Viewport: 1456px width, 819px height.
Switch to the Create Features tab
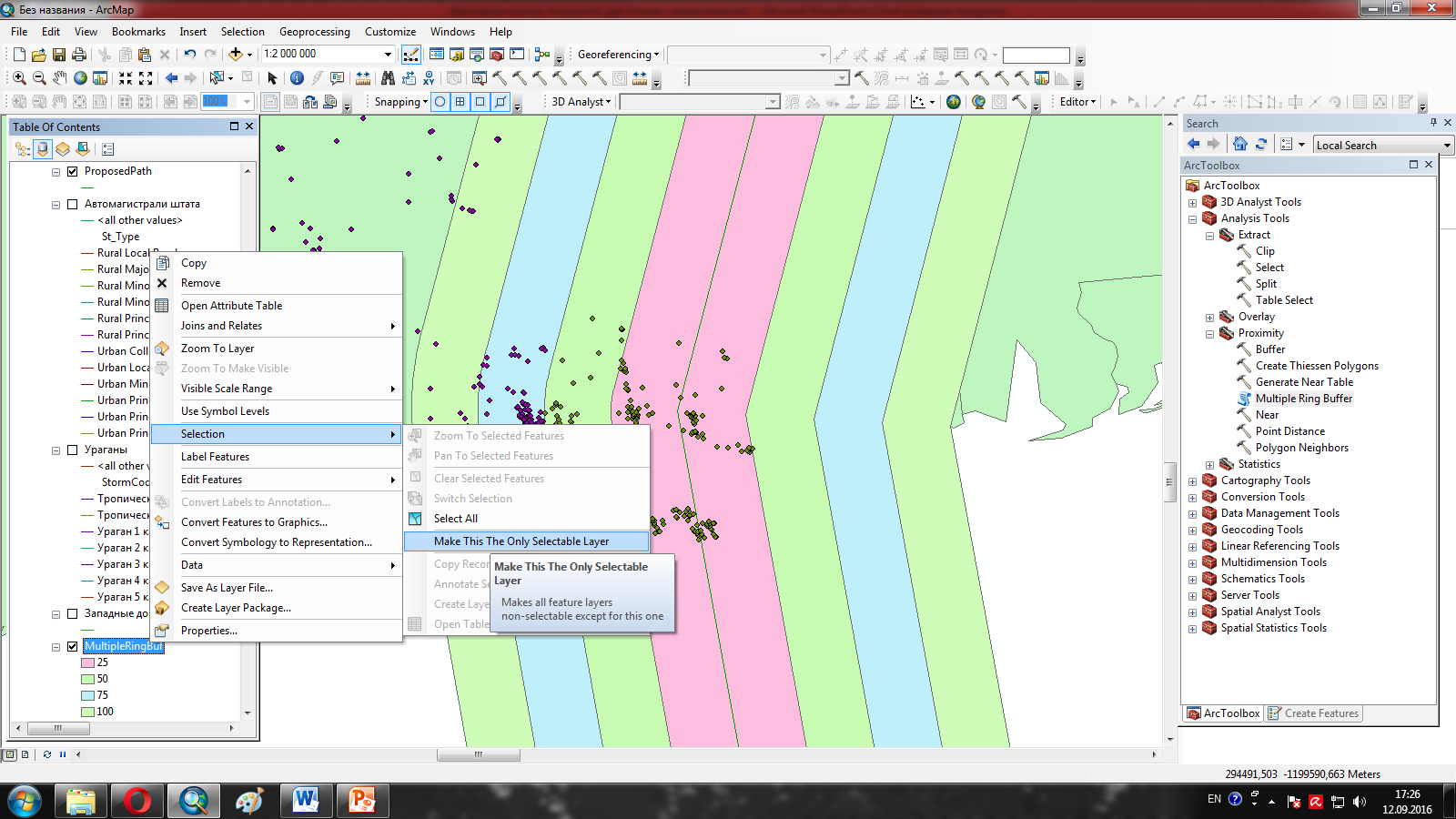point(1314,713)
